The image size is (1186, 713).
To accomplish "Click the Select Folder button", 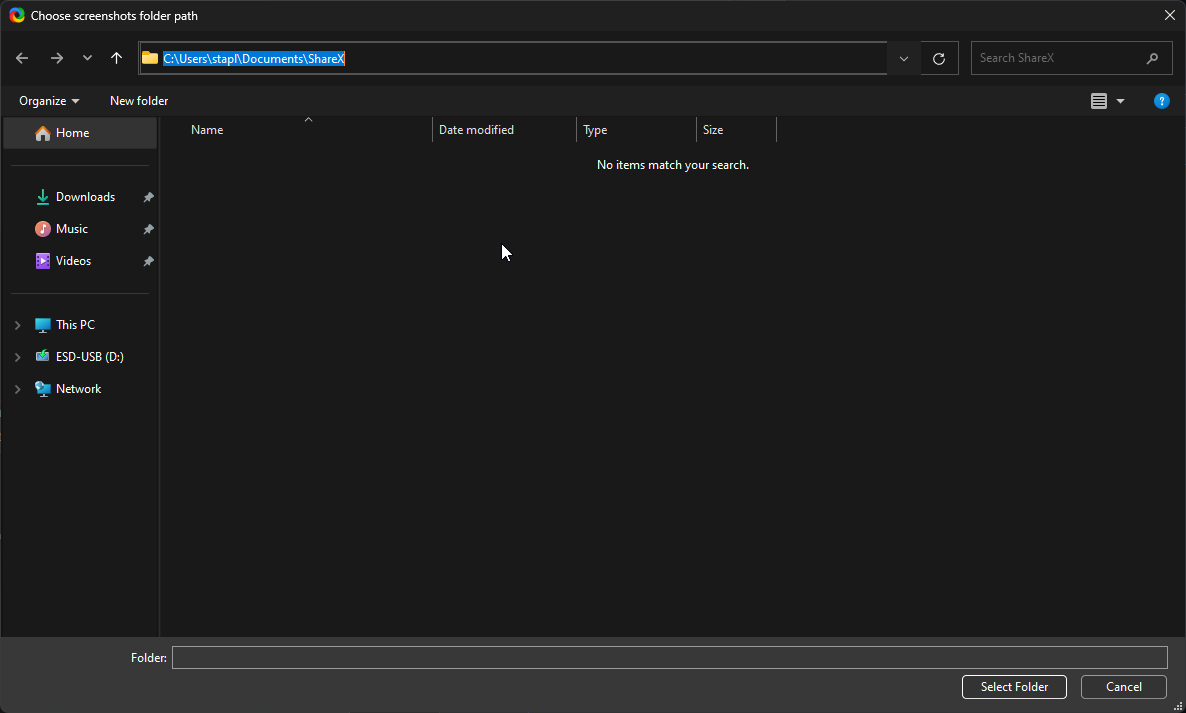I will click(x=1014, y=687).
